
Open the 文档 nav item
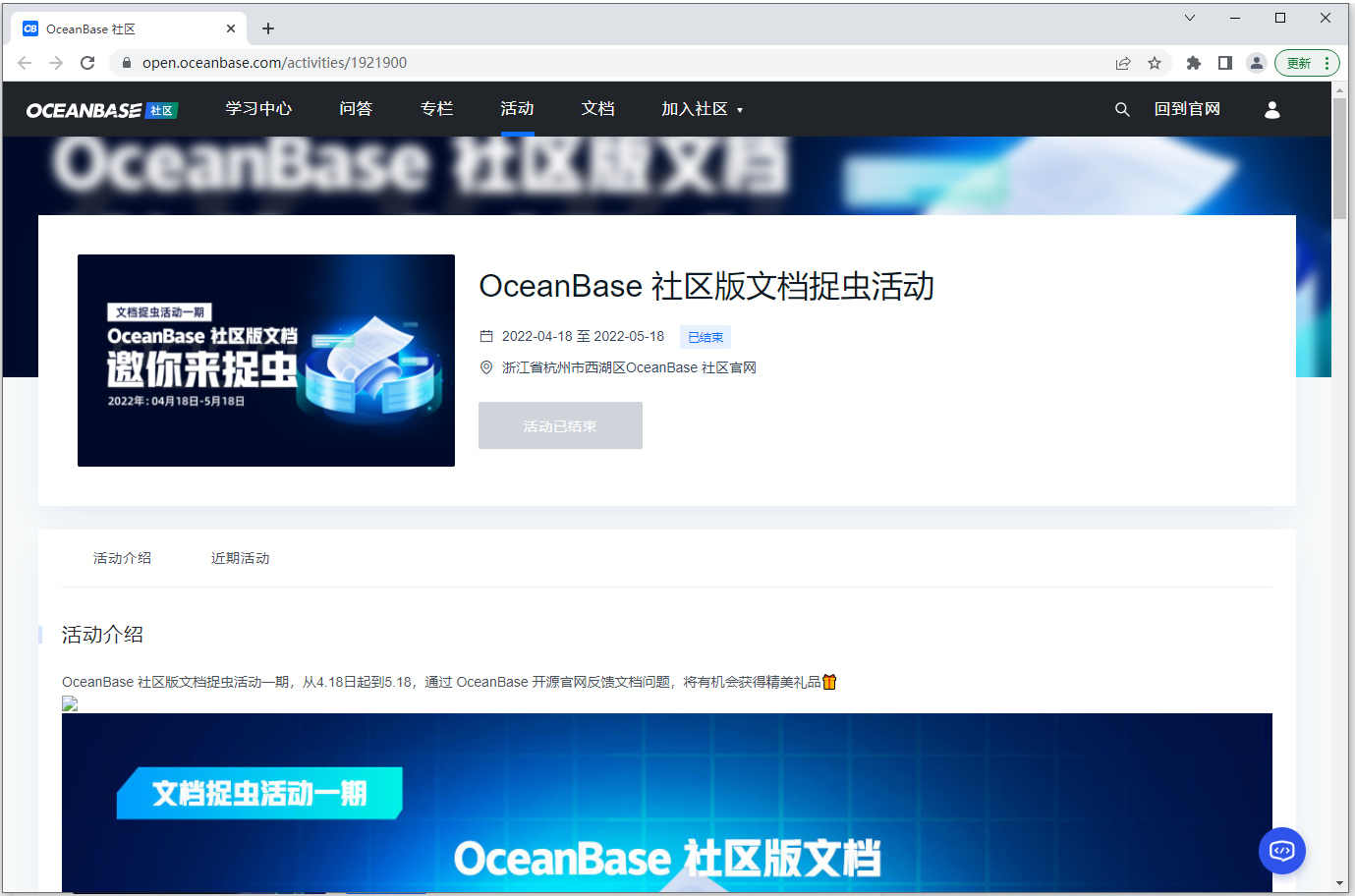597,109
